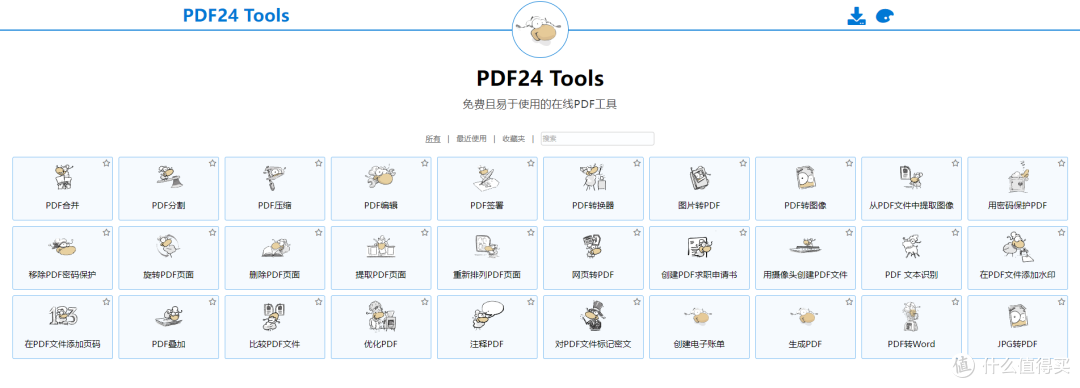Open the 用摄像头创建PDF文件 tool icon
Viewport: 1080px width, 388px height.
tap(805, 247)
